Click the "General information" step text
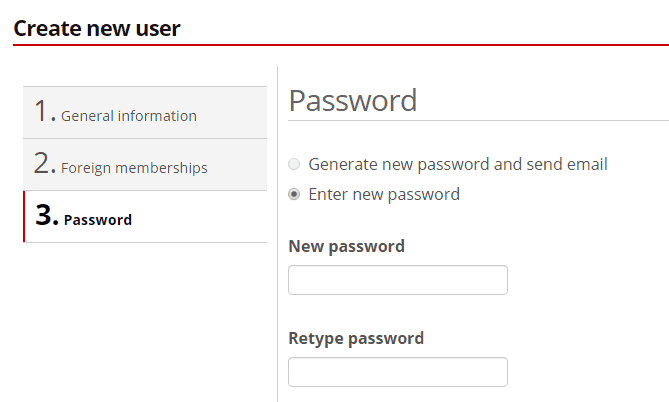This screenshot has height=402, width=669. [129, 116]
